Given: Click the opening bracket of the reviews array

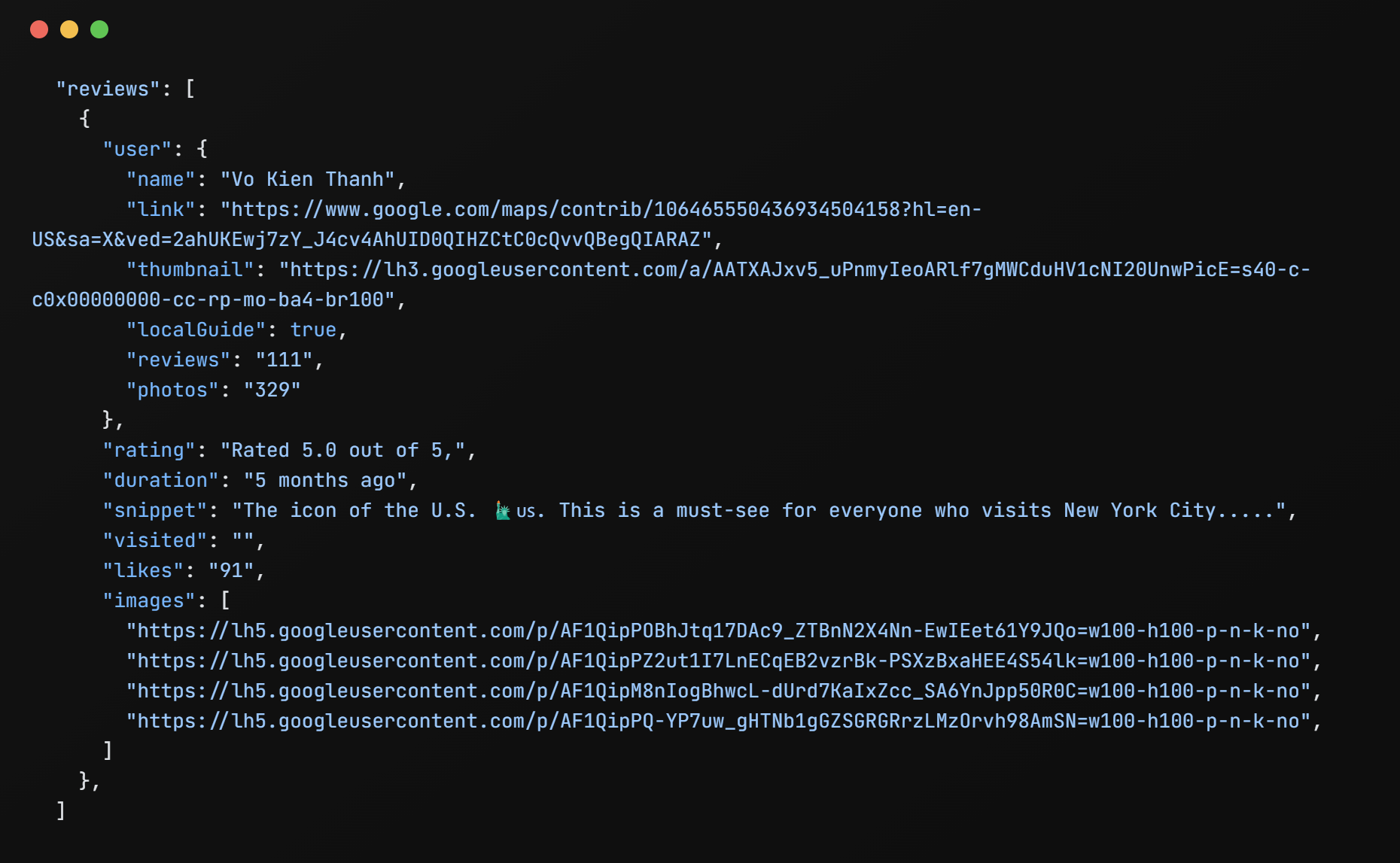Looking at the screenshot, I should [x=190, y=88].
